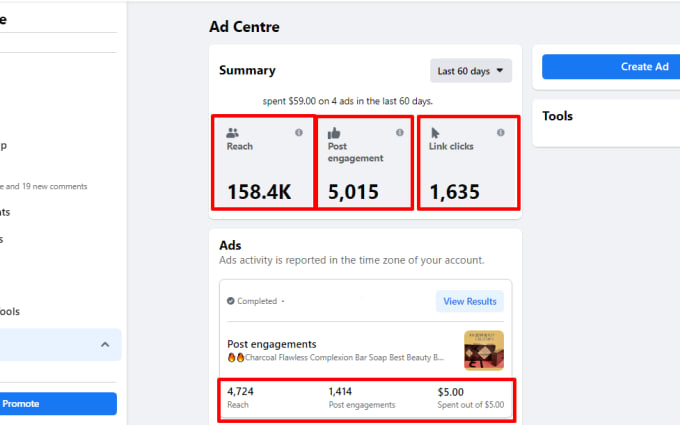Image resolution: width=680 pixels, height=425 pixels.
Task: Click the Completed status checkmark icon
Action: pos(231,301)
